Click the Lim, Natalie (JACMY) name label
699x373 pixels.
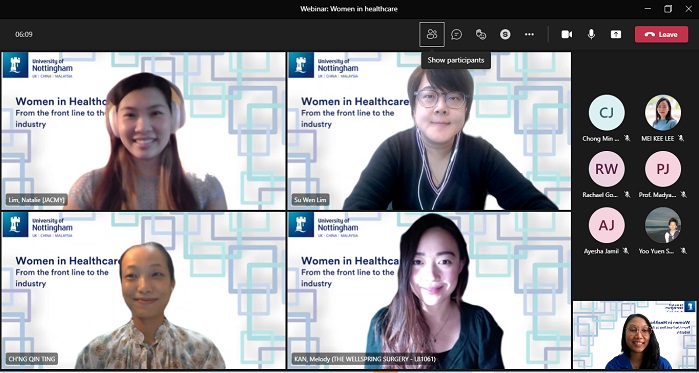[x=37, y=200]
